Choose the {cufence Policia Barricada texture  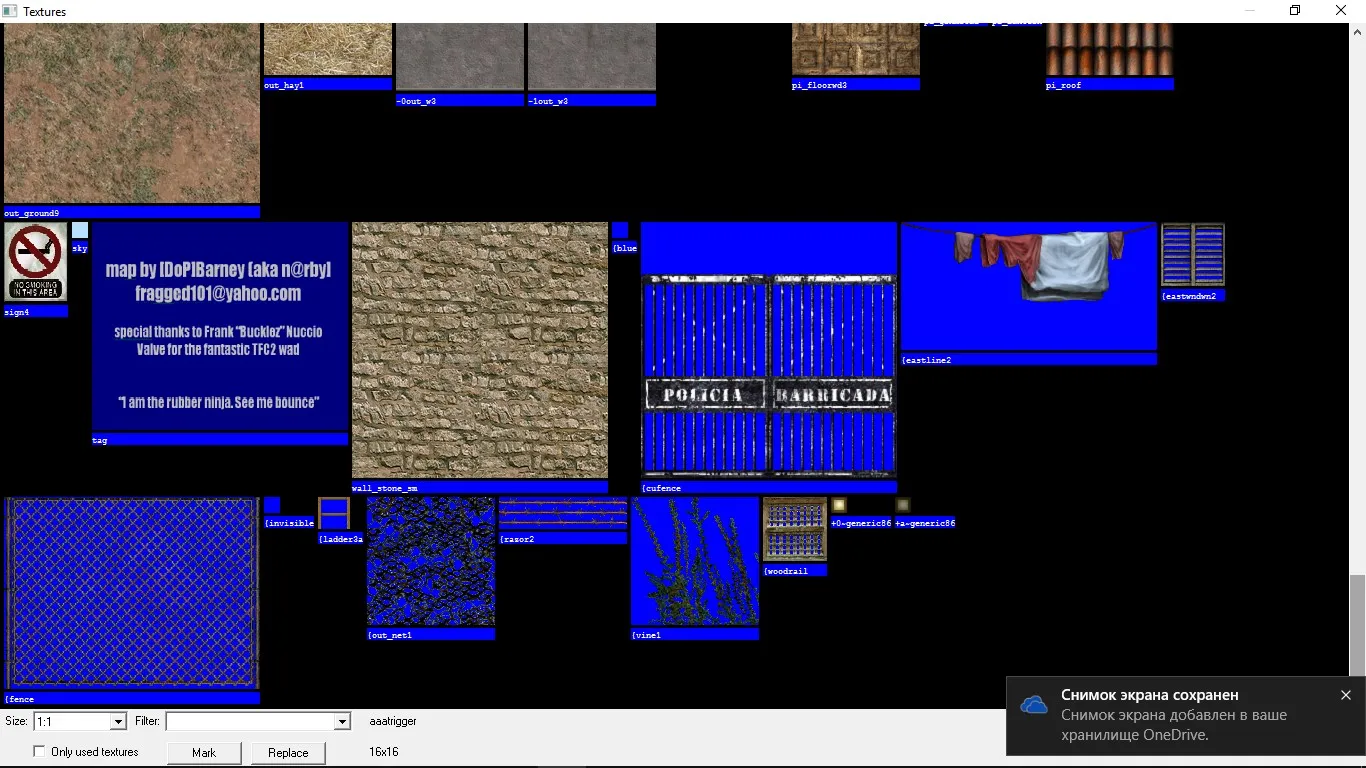pos(768,375)
